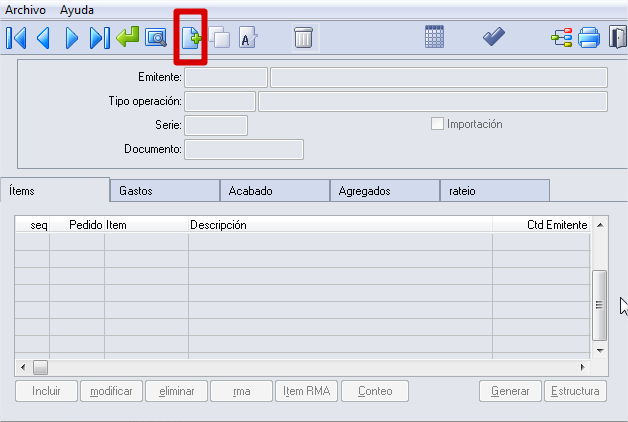628x422 pixels.
Task: Toggle the Importación checkbox
Action: 437,124
